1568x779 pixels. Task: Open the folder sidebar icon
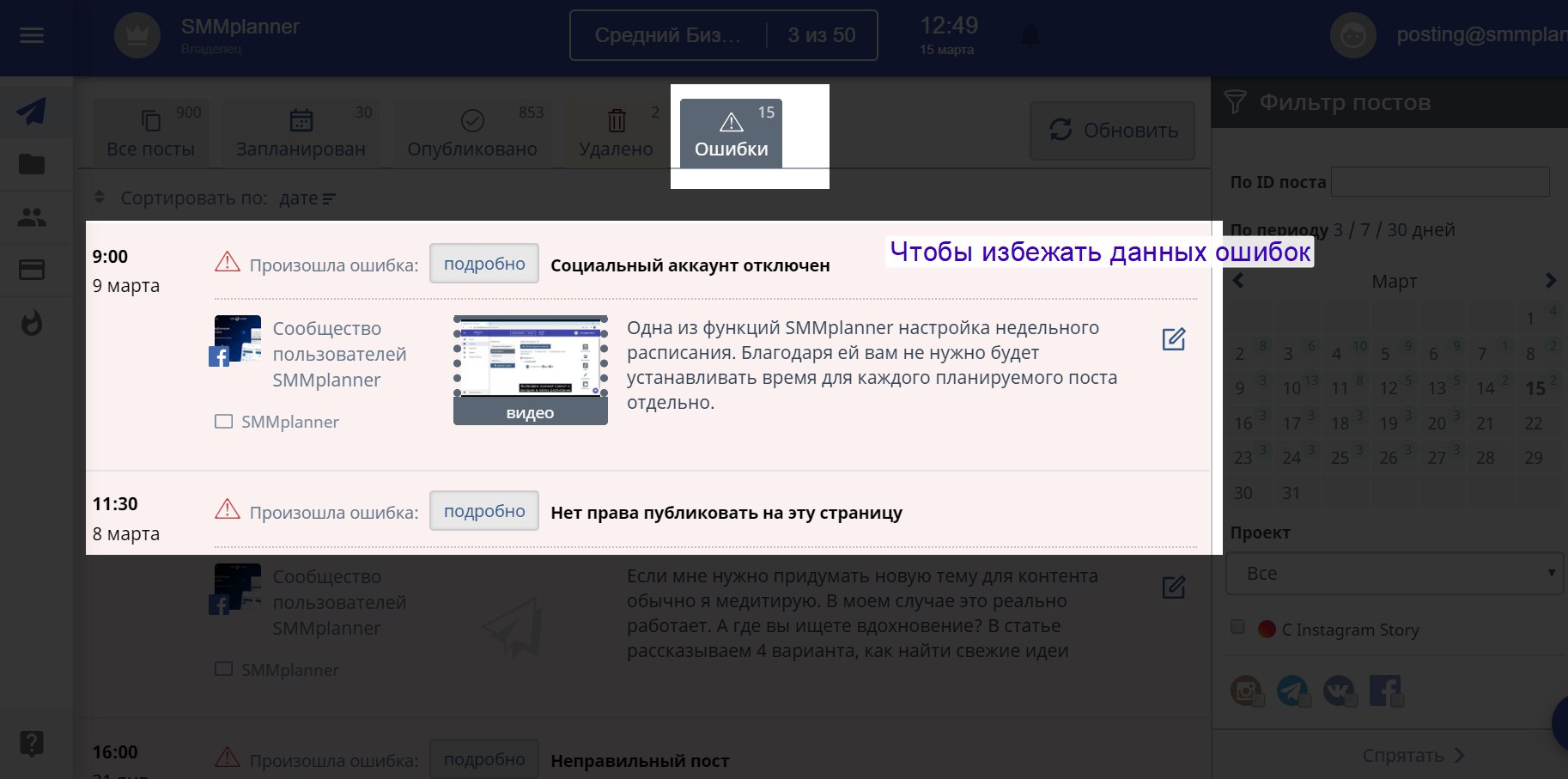coord(32,164)
